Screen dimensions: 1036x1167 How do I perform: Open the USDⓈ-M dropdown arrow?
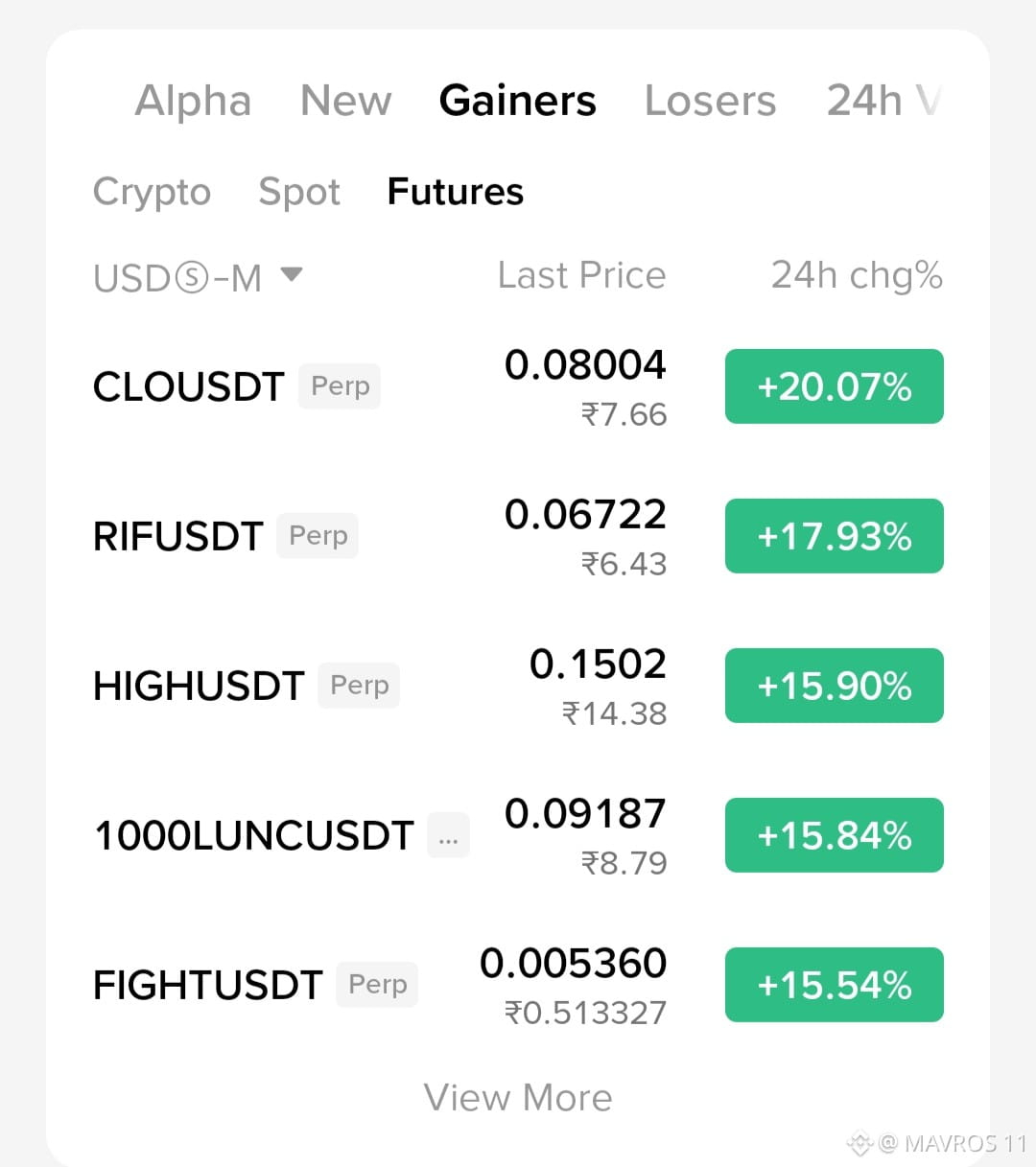coord(292,275)
